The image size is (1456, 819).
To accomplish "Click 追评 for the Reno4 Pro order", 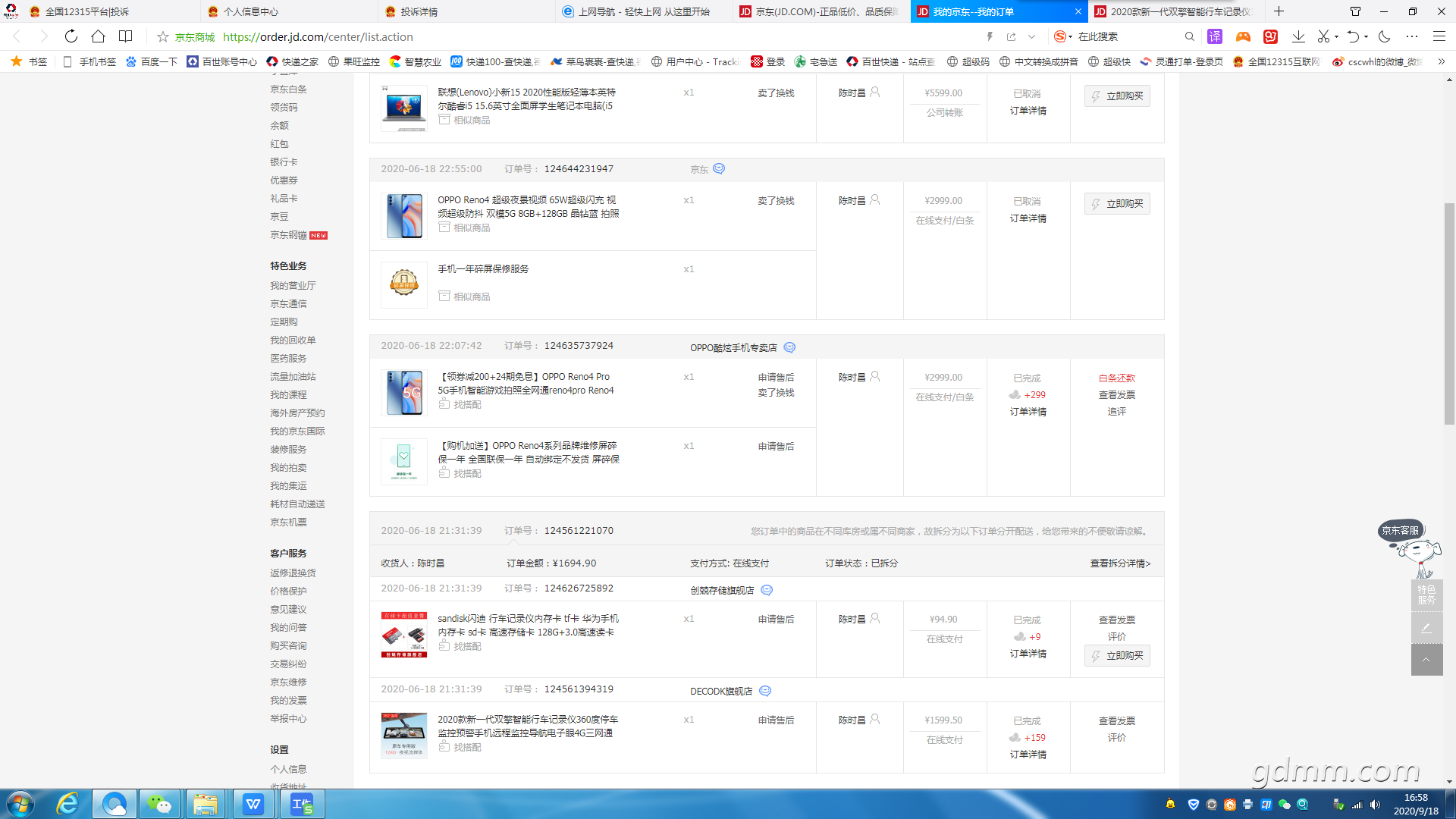I will [1117, 411].
